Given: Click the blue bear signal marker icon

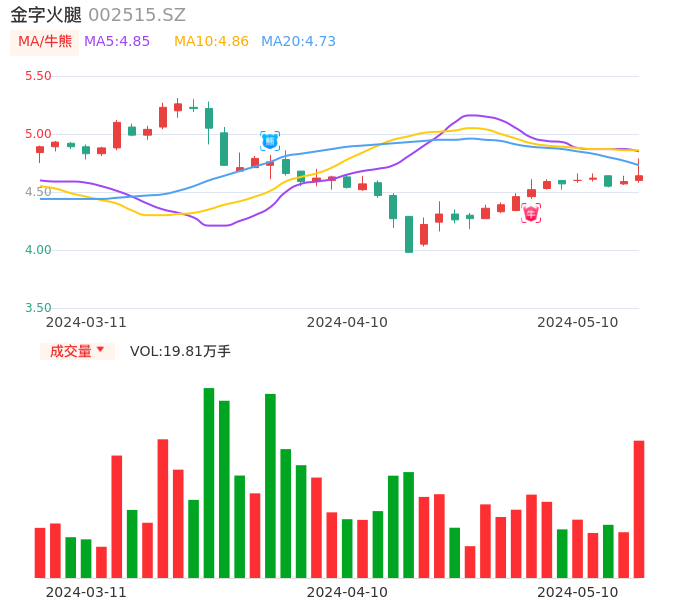Looking at the screenshot, I should [x=270, y=141].
